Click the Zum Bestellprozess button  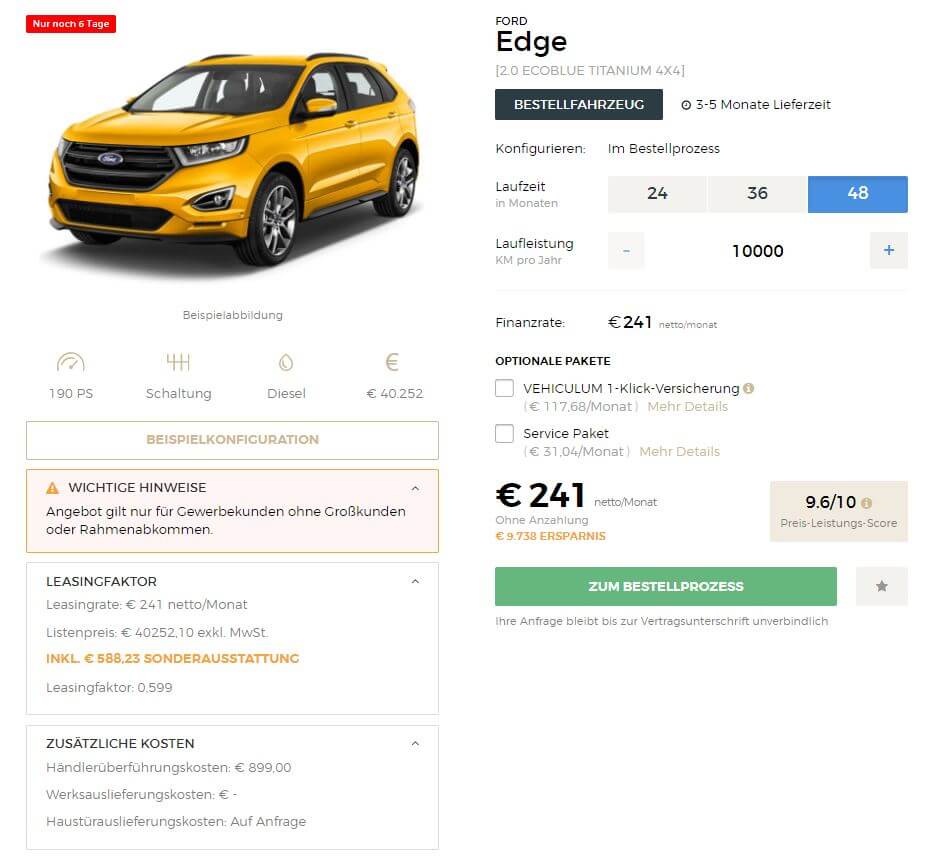pyautogui.click(x=666, y=586)
